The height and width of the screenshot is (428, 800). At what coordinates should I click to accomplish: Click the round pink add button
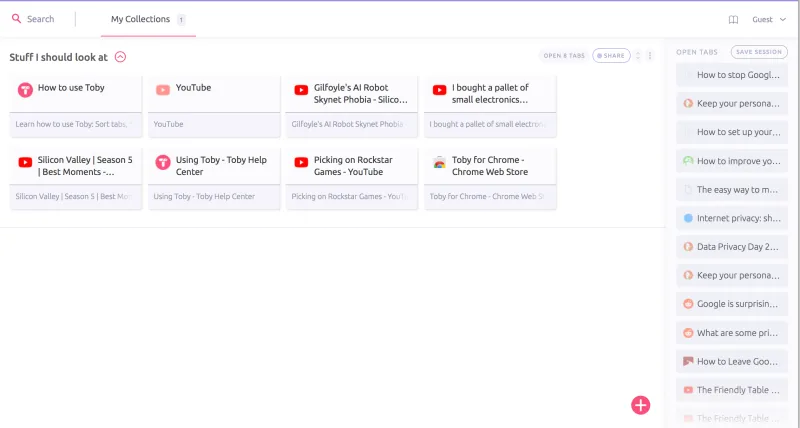click(641, 405)
